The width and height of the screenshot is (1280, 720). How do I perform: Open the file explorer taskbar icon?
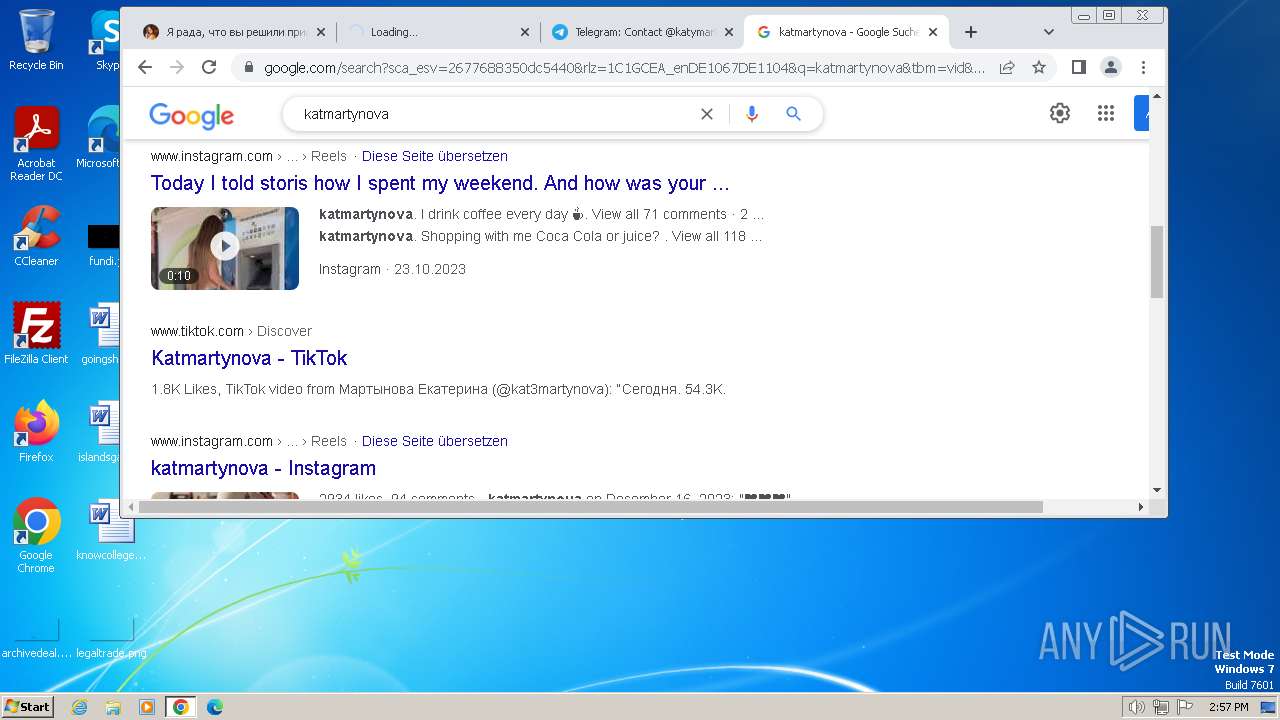click(x=113, y=707)
